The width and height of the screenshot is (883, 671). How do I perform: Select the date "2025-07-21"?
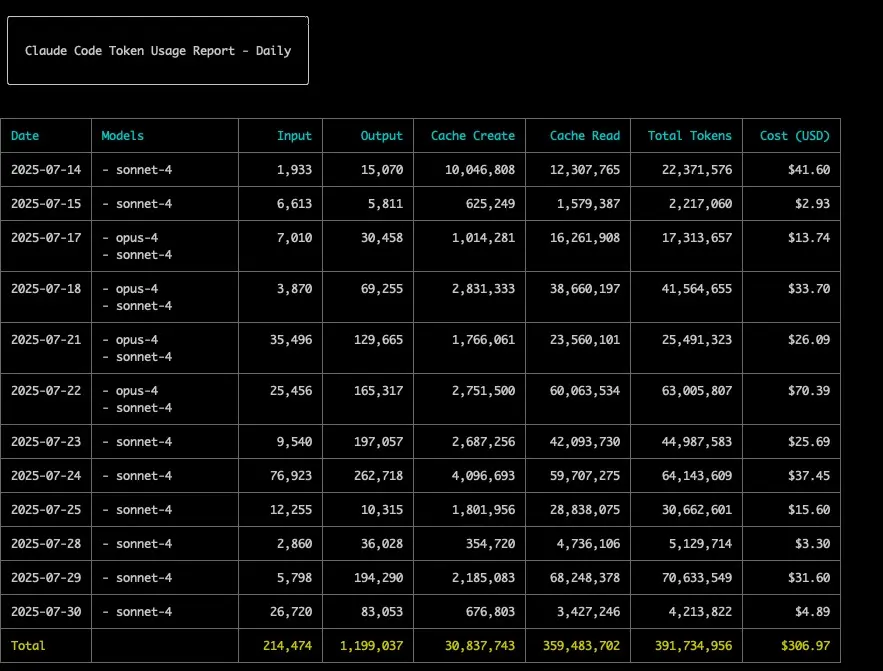point(46,339)
